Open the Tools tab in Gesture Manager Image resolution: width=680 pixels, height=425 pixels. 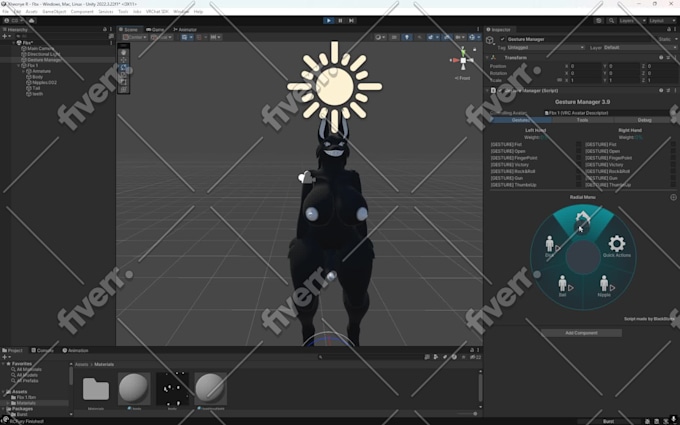pos(582,120)
